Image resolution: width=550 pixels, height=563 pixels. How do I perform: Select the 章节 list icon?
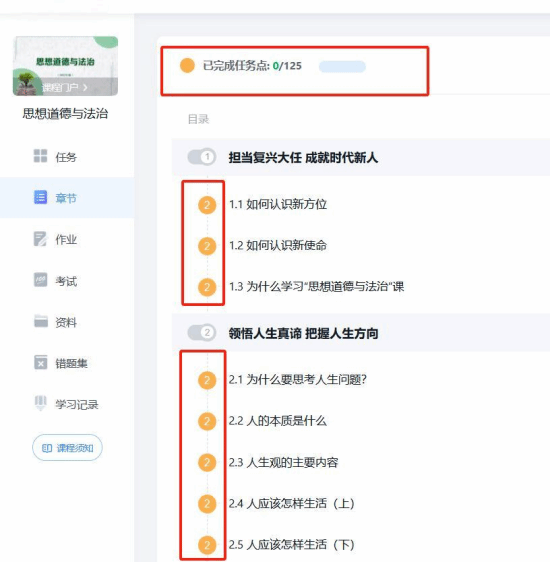coord(40,197)
